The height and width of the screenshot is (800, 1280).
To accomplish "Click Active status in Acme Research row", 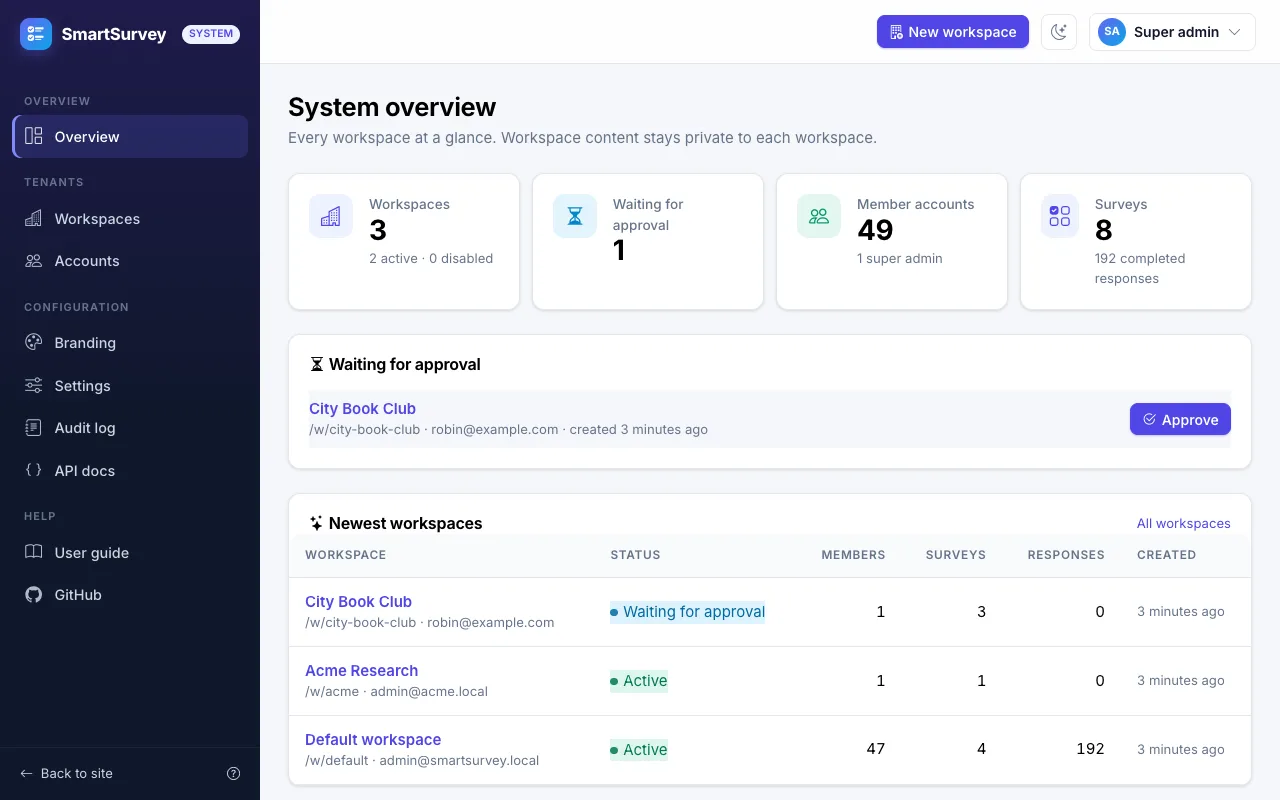I will point(639,681).
